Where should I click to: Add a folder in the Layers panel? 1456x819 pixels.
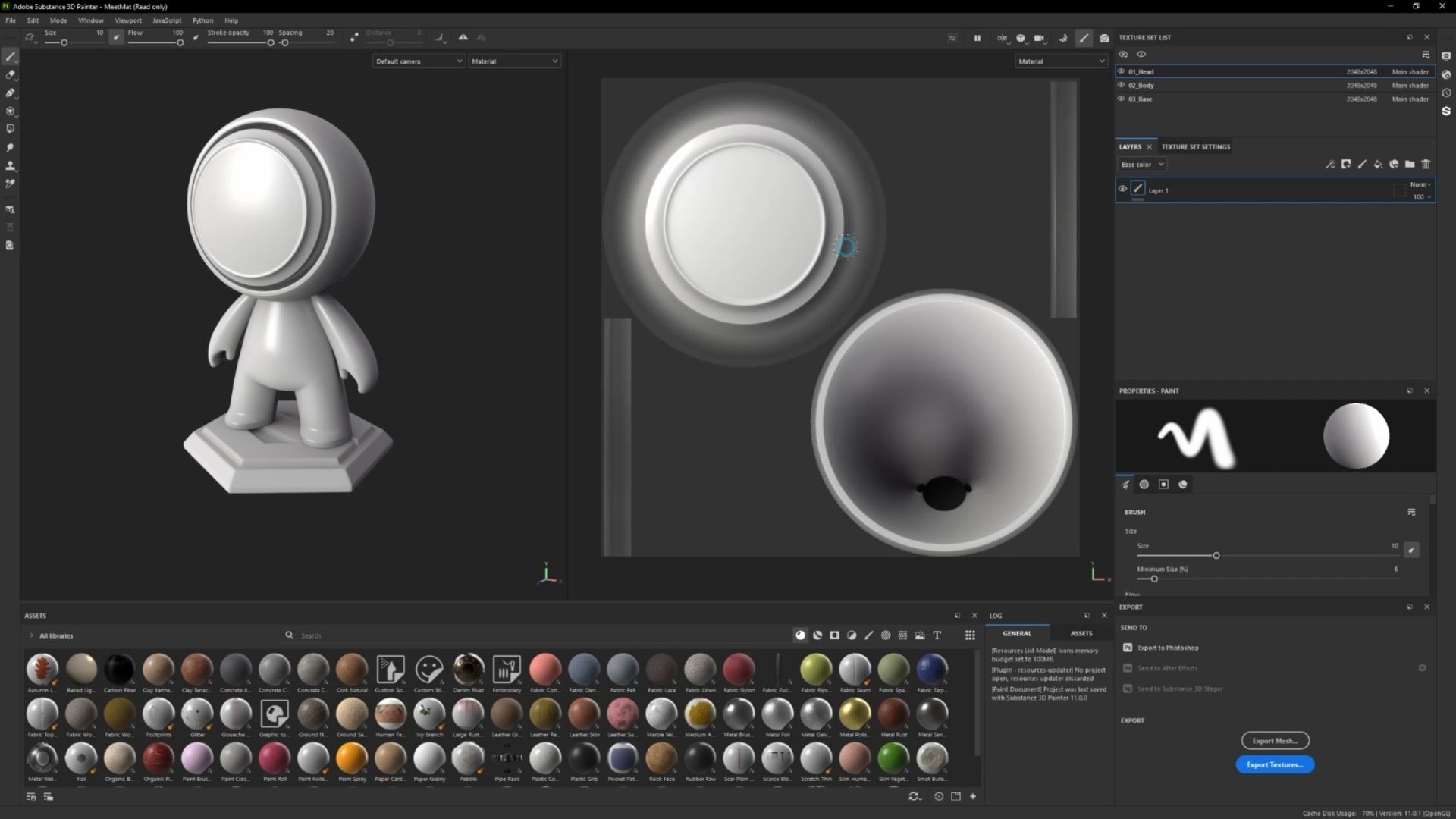(x=1410, y=164)
